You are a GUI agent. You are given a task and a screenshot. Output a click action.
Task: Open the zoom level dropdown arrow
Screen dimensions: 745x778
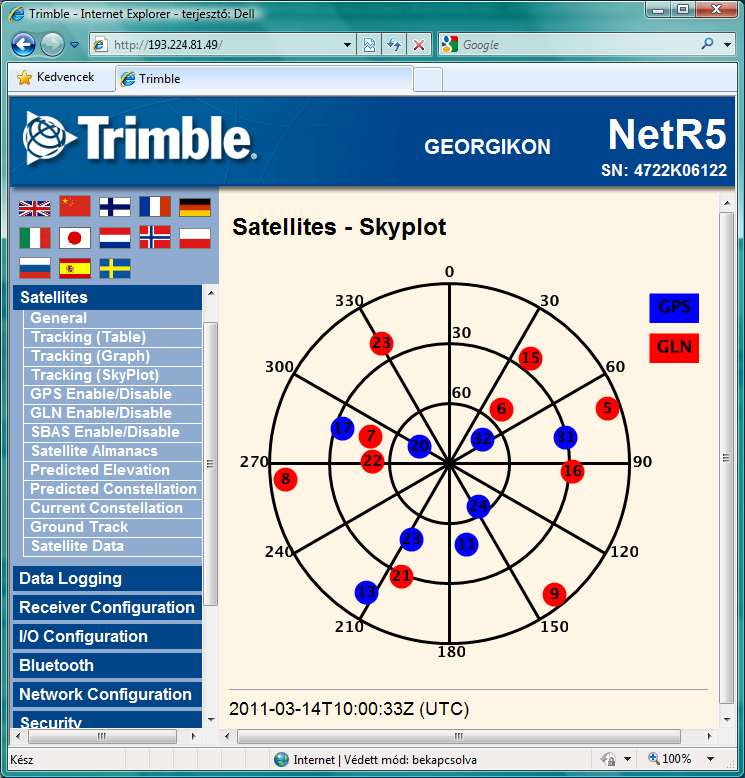pos(710,759)
